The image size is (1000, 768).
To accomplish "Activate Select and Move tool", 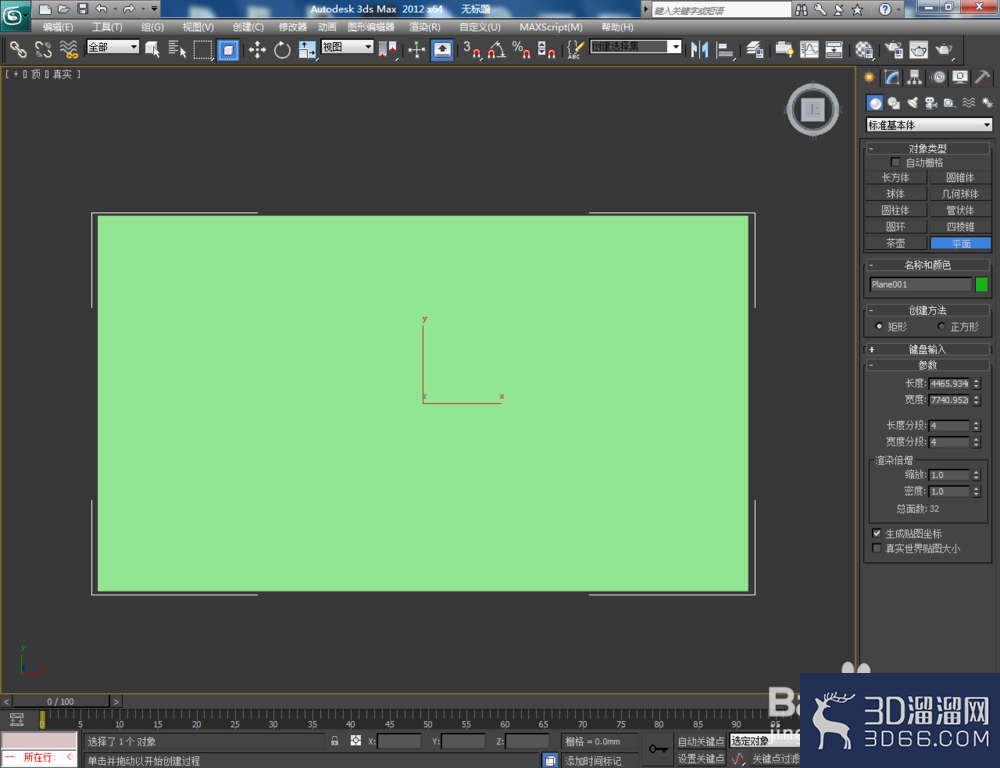I will coord(257,49).
